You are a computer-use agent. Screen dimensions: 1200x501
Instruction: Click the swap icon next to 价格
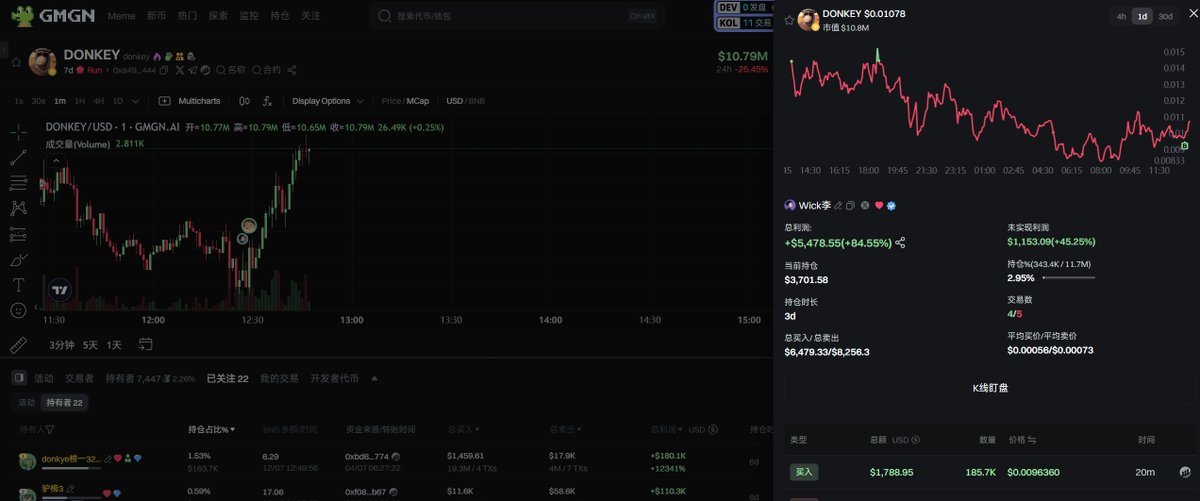tap(1032, 440)
